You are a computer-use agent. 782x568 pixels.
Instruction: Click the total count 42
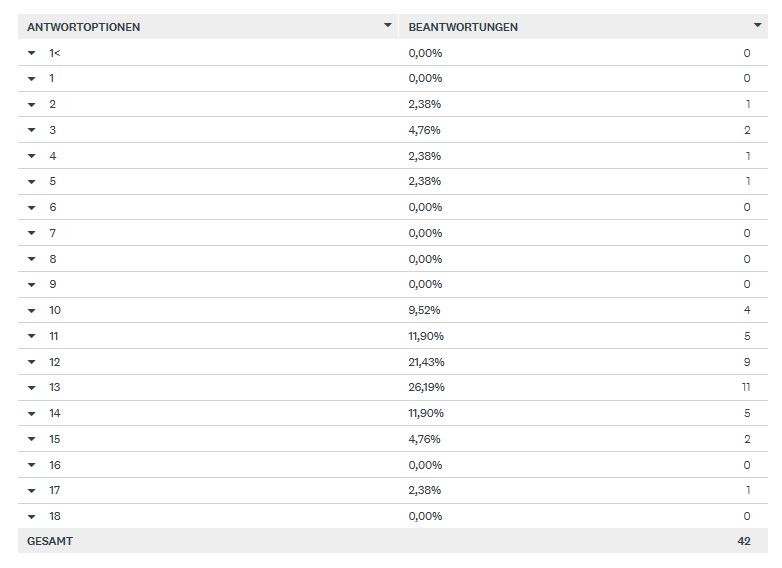pyautogui.click(x=743, y=541)
